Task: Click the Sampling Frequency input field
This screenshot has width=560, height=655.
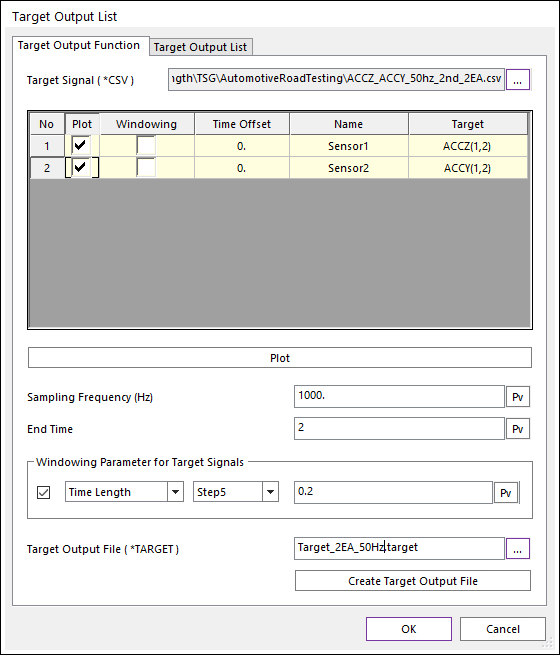Action: pos(399,396)
